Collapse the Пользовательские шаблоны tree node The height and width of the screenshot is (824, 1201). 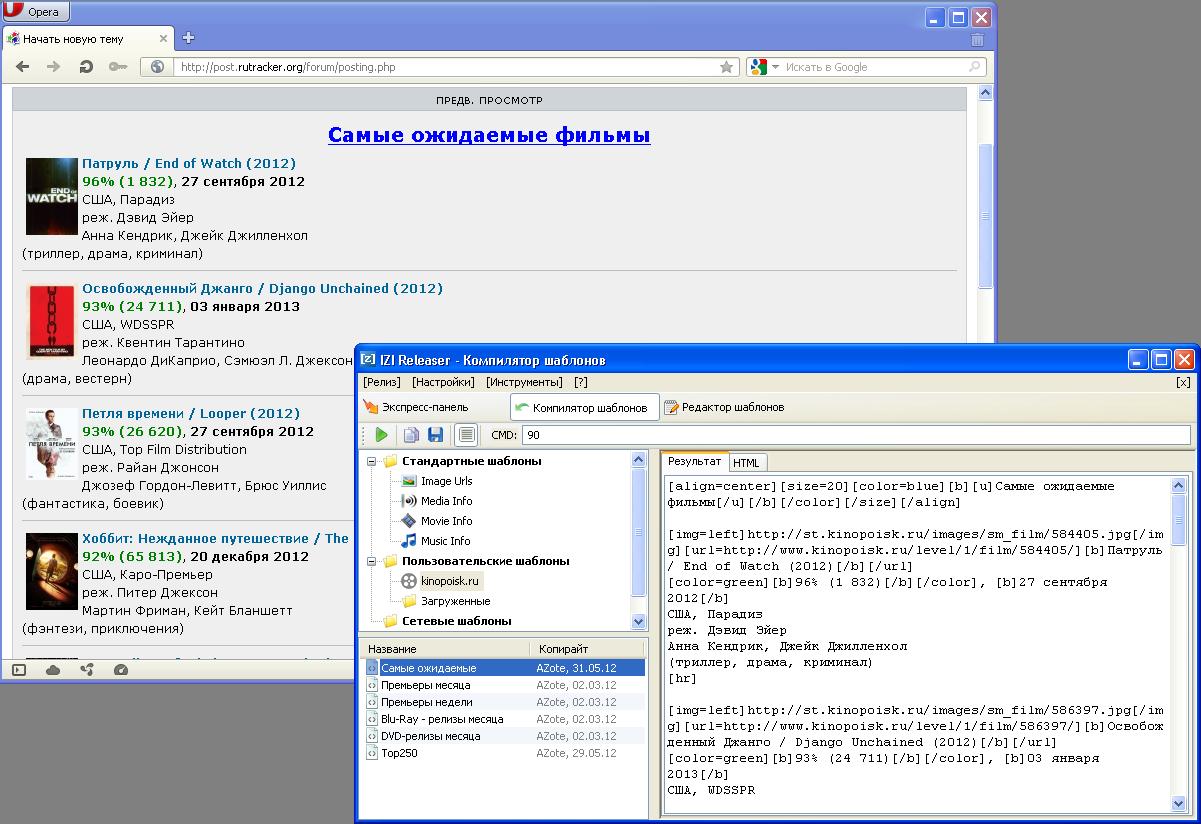click(x=372, y=562)
